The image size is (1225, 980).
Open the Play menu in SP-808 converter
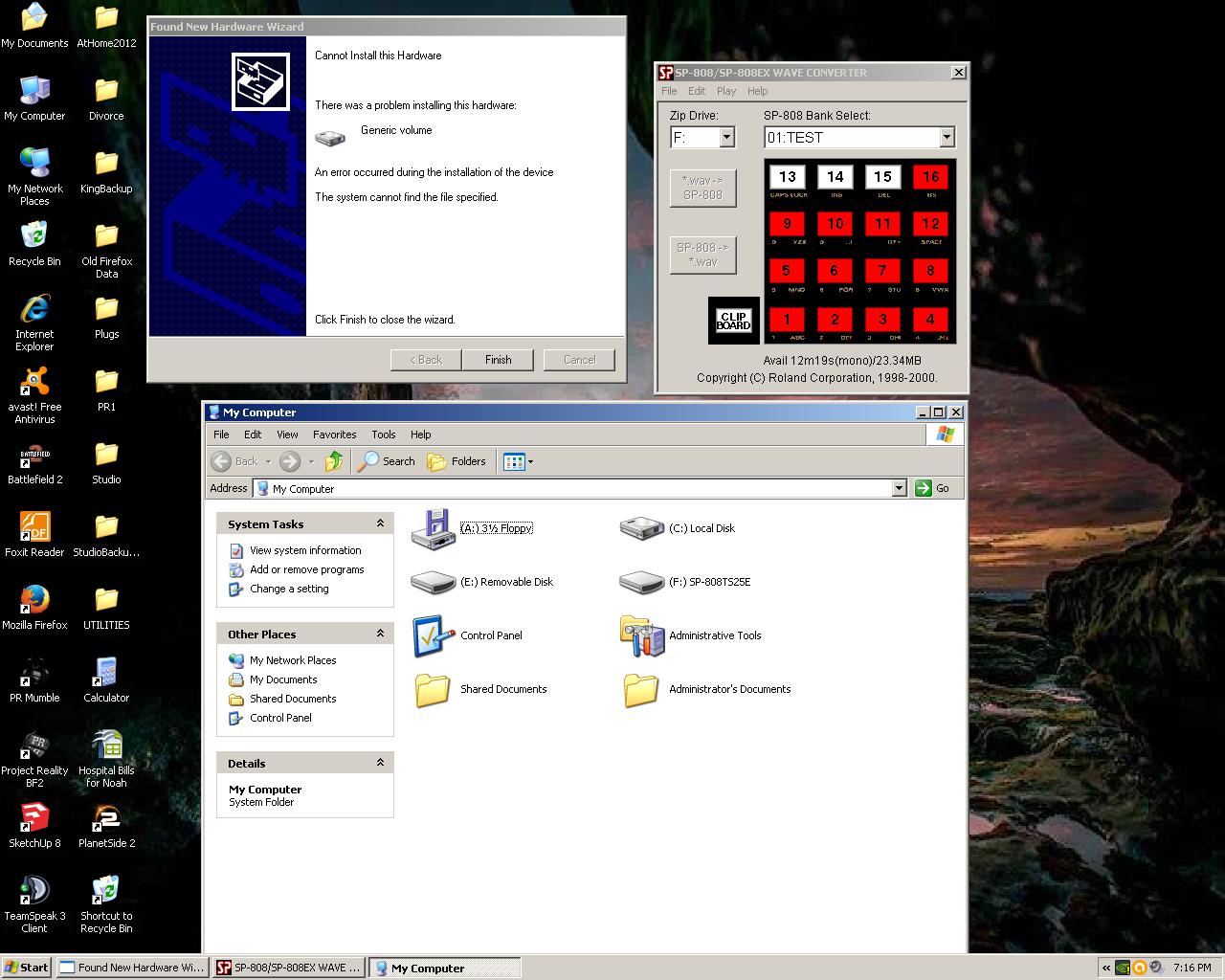[x=726, y=91]
